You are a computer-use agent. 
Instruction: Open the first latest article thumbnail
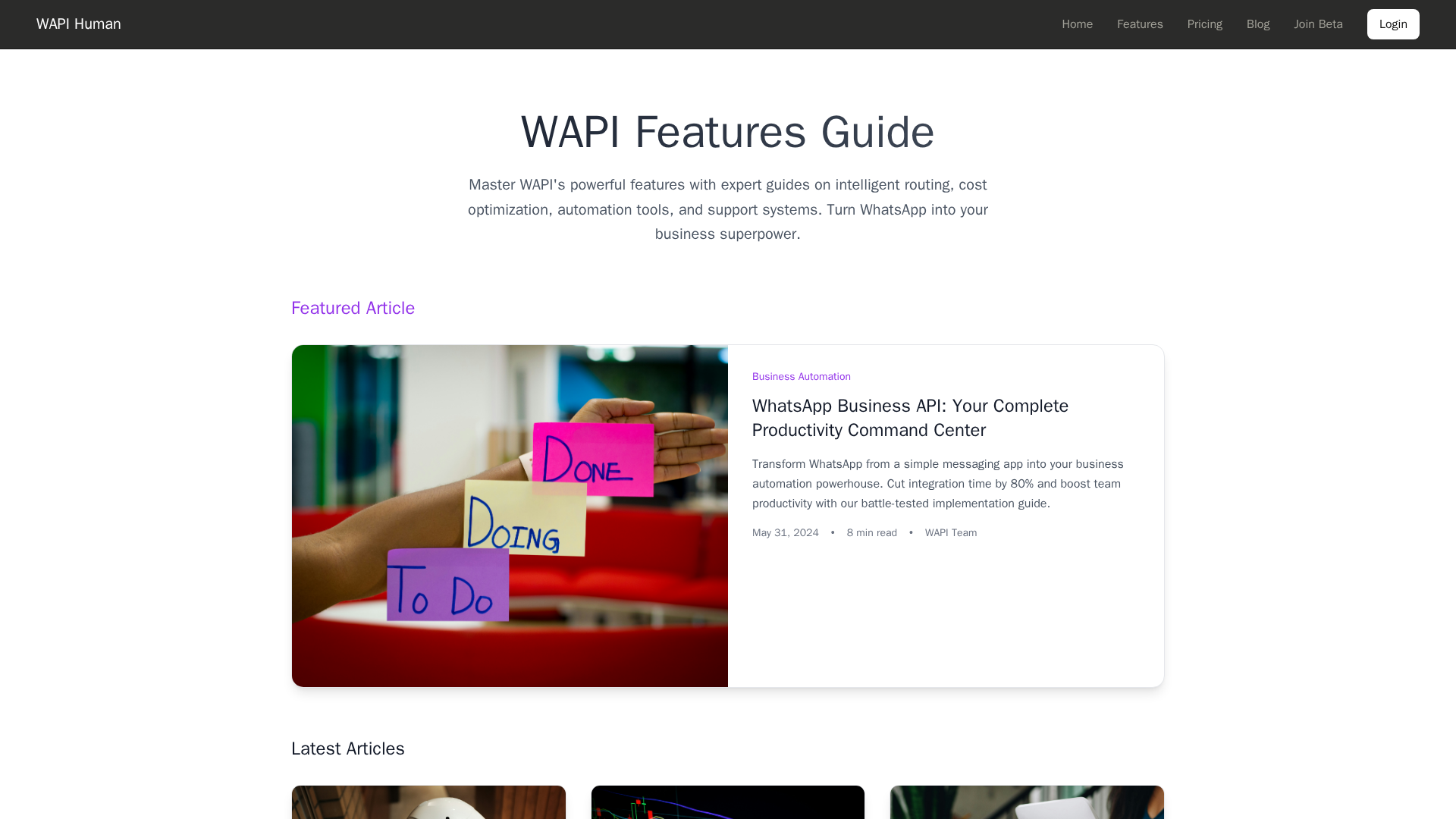[x=428, y=802]
